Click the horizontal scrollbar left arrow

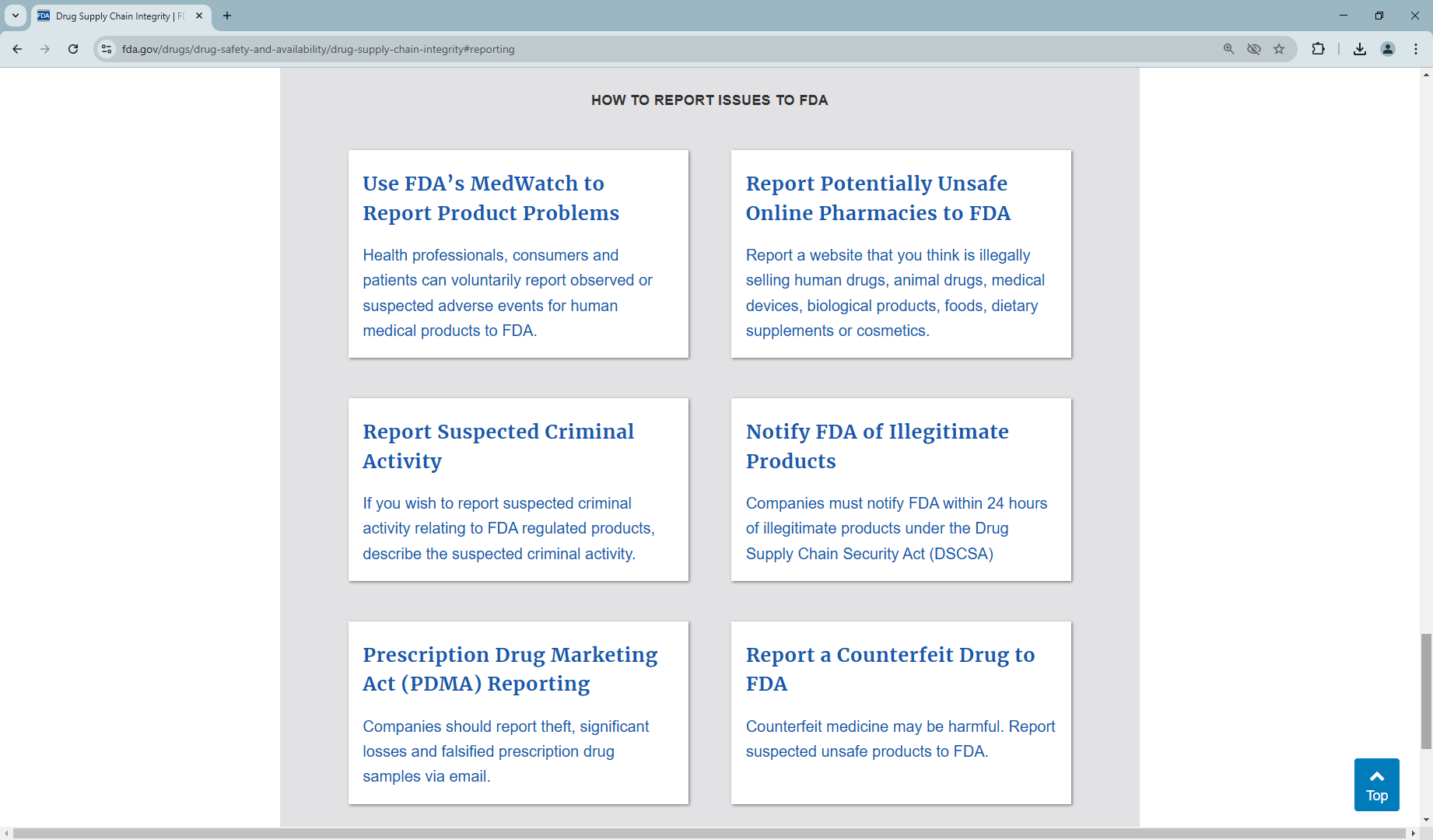[6, 834]
